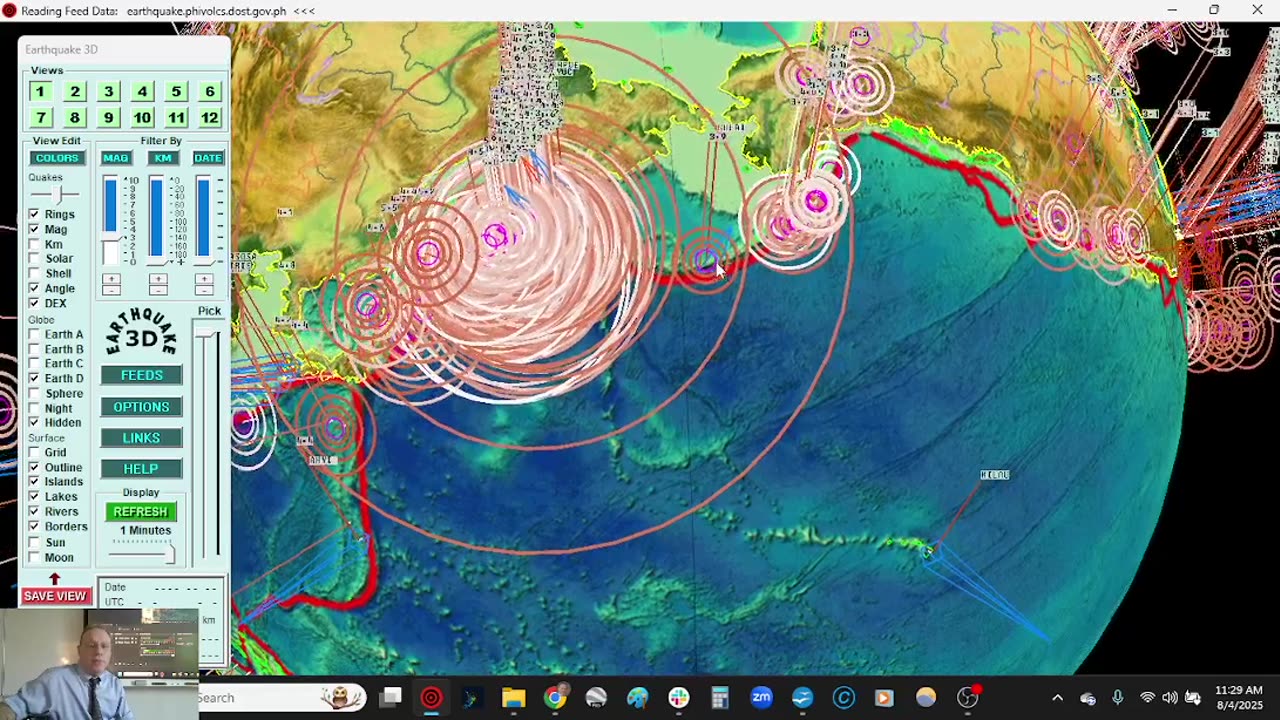1280x720 pixels.
Task: Launch Google Chrome from the taskbar
Action: [555, 697]
